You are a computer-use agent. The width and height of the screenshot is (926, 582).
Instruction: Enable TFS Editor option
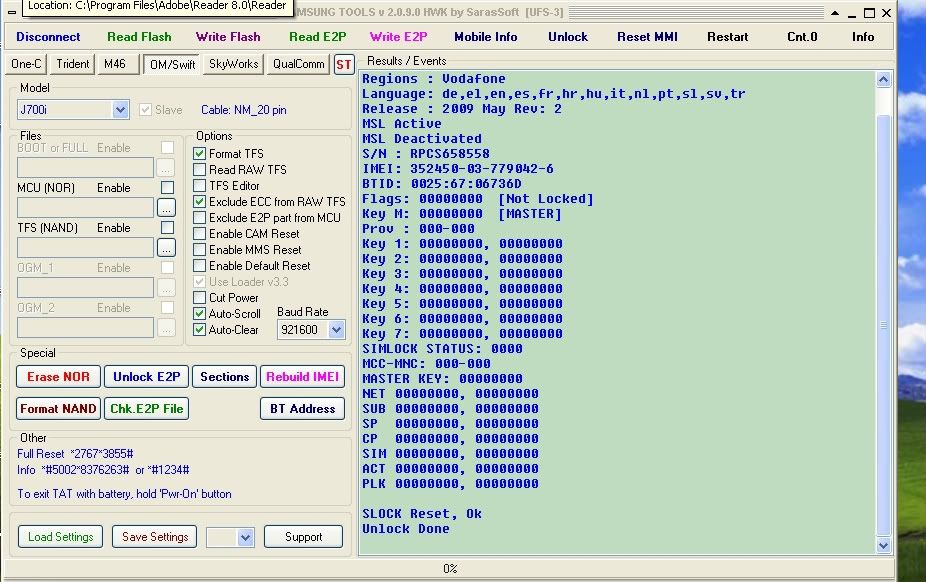pyautogui.click(x=200, y=185)
